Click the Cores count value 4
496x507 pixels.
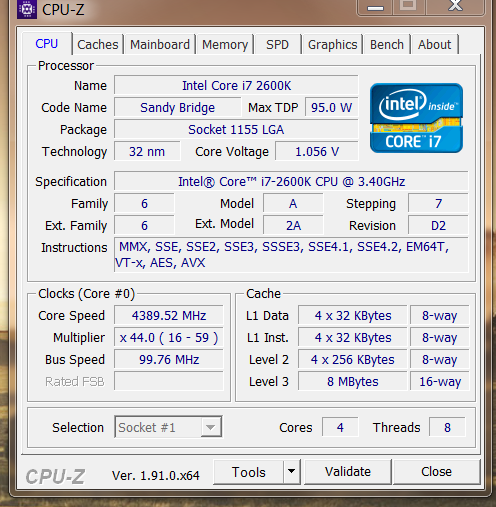(340, 427)
